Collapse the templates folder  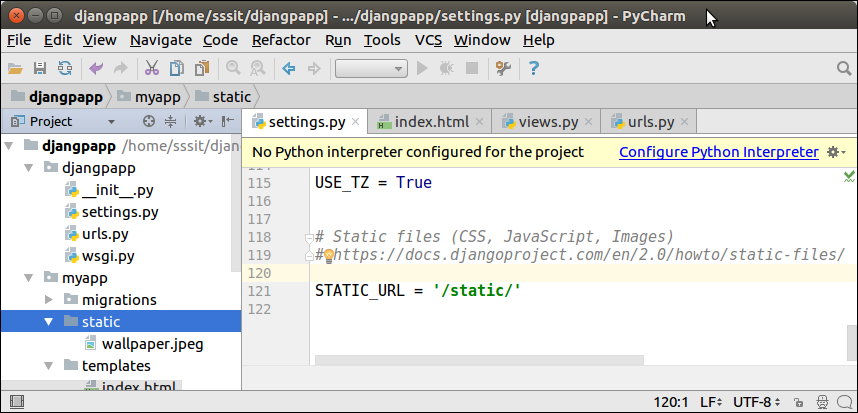[49, 365]
